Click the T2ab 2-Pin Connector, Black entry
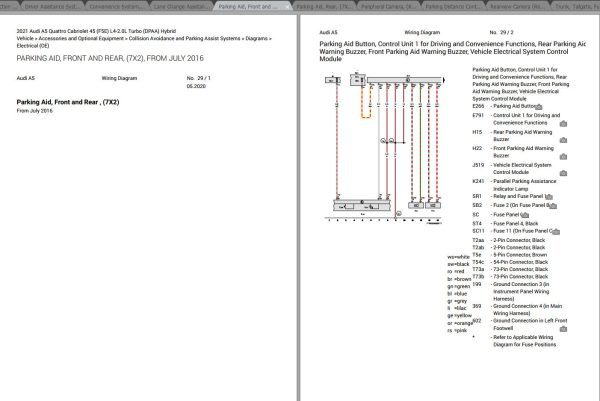The width and height of the screenshot is (600, 401). 509,247
